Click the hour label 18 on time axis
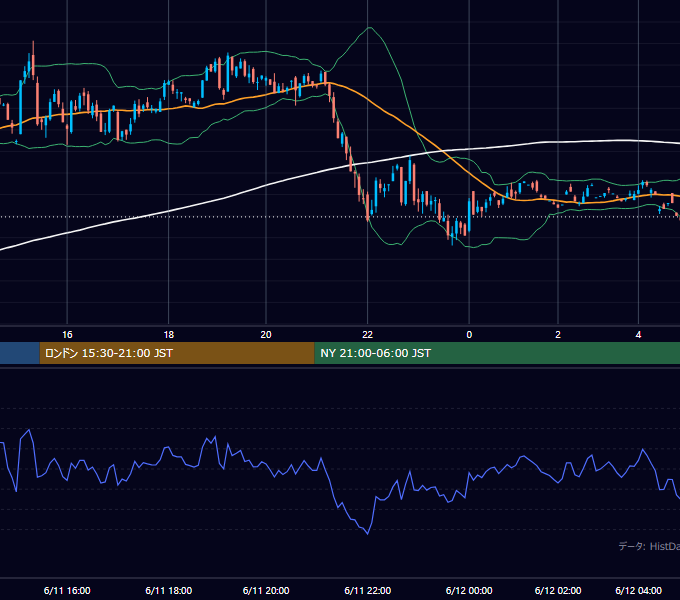Image resolution: width=680 pixels, height=600 pixels. pos(169,335)
